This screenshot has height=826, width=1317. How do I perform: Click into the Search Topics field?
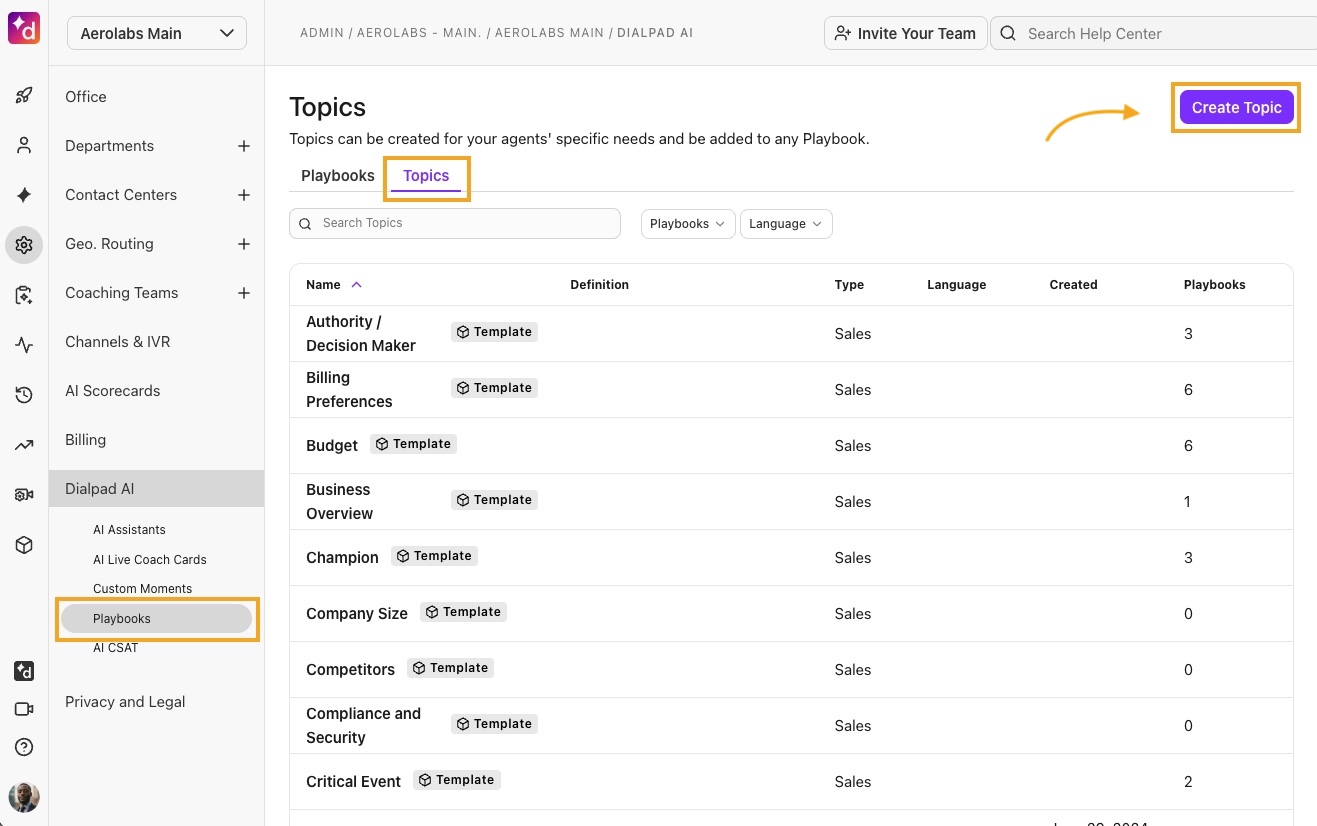pos(455,224)
